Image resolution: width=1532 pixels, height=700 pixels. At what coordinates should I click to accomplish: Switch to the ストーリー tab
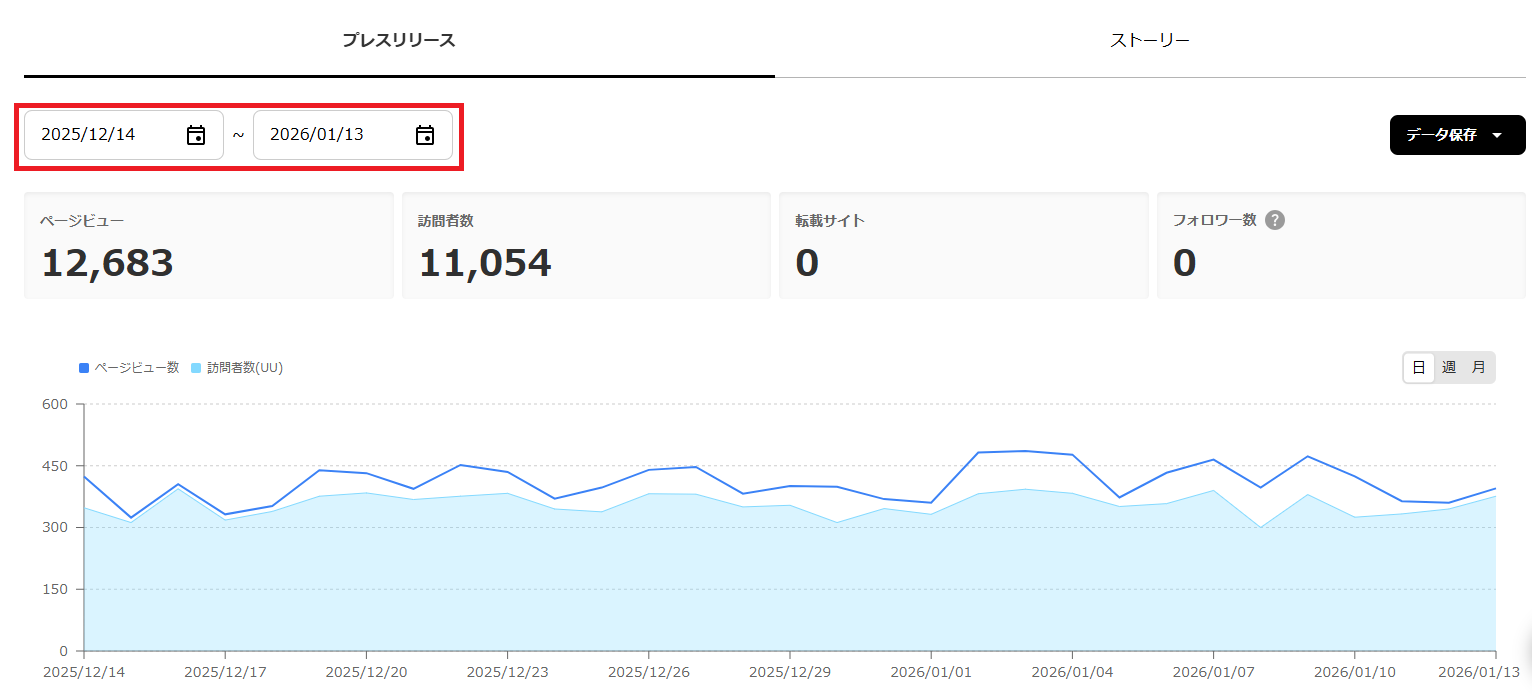[1150, 40]
